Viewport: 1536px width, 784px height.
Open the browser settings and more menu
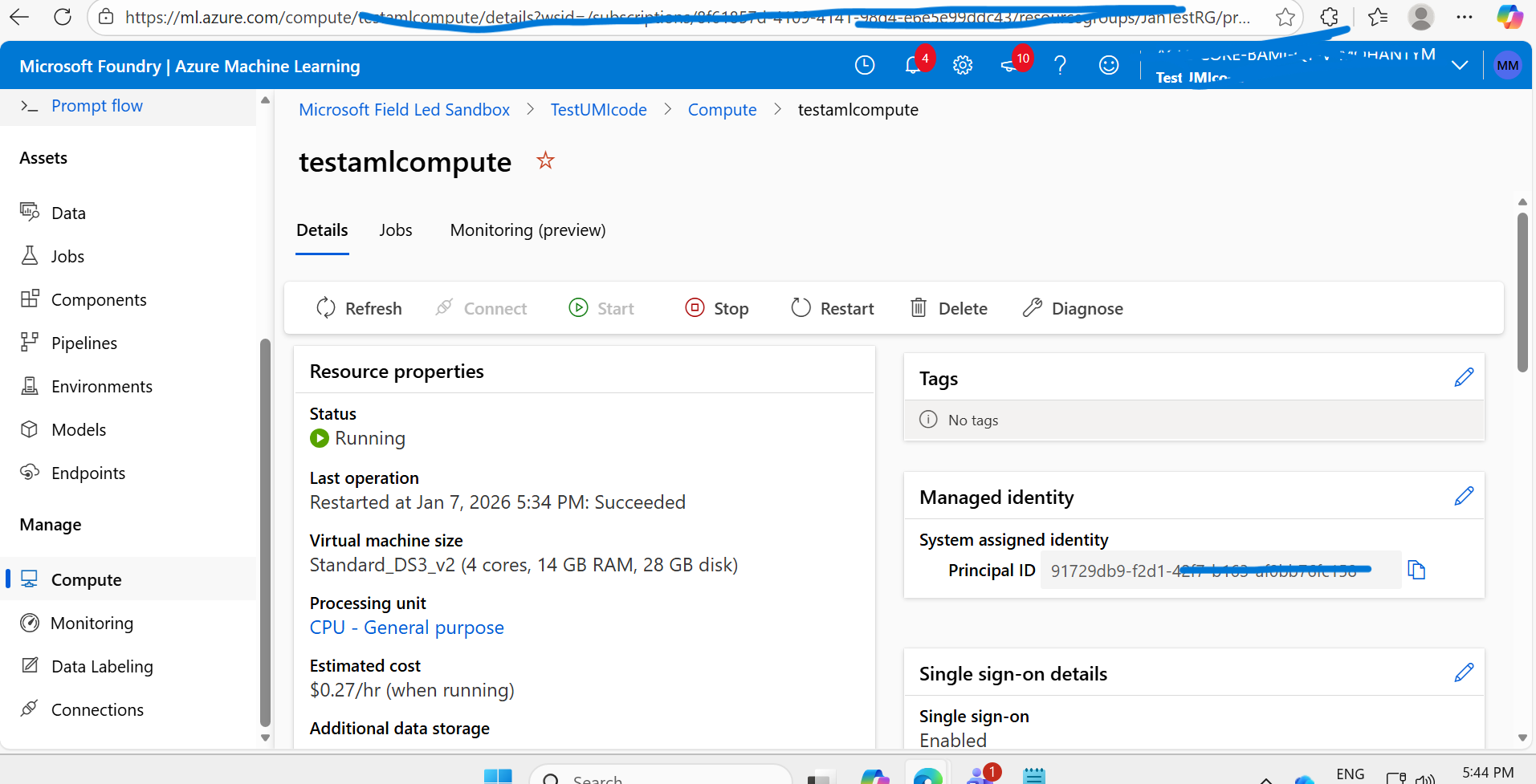click(1465, 17)
